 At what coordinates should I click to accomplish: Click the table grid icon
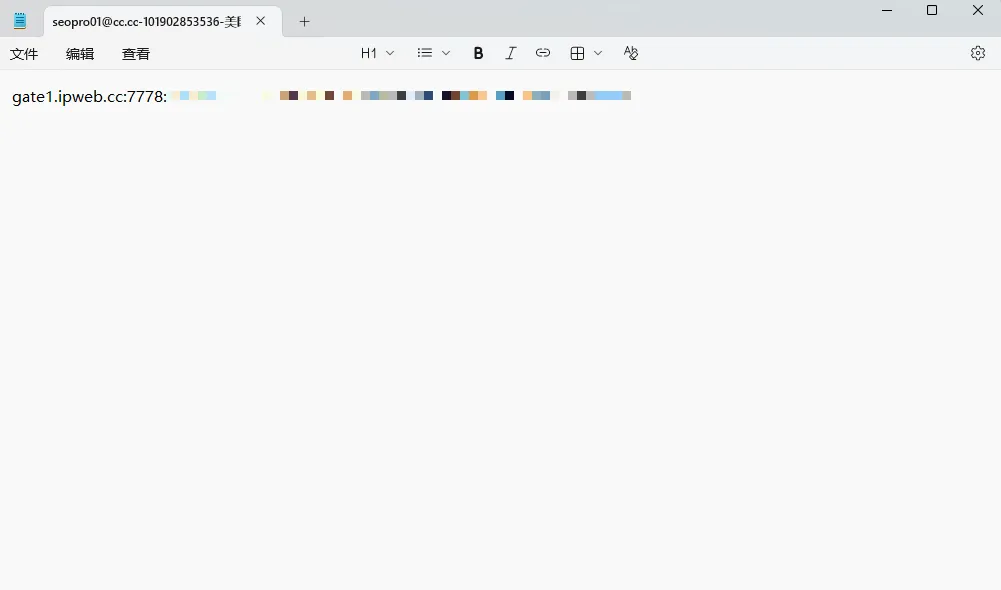(577, 53)
